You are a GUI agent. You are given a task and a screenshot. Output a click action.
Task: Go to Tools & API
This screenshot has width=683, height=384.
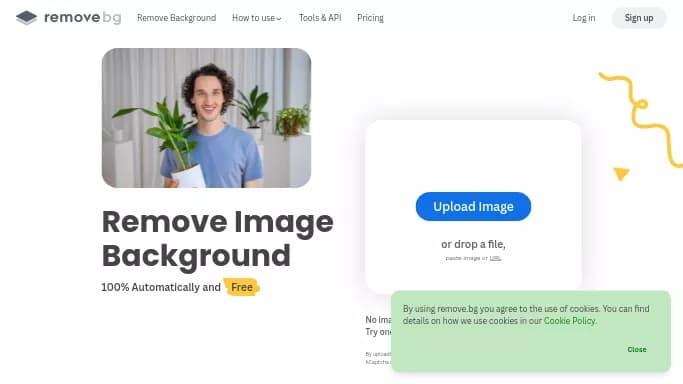(x=320, y=18)
